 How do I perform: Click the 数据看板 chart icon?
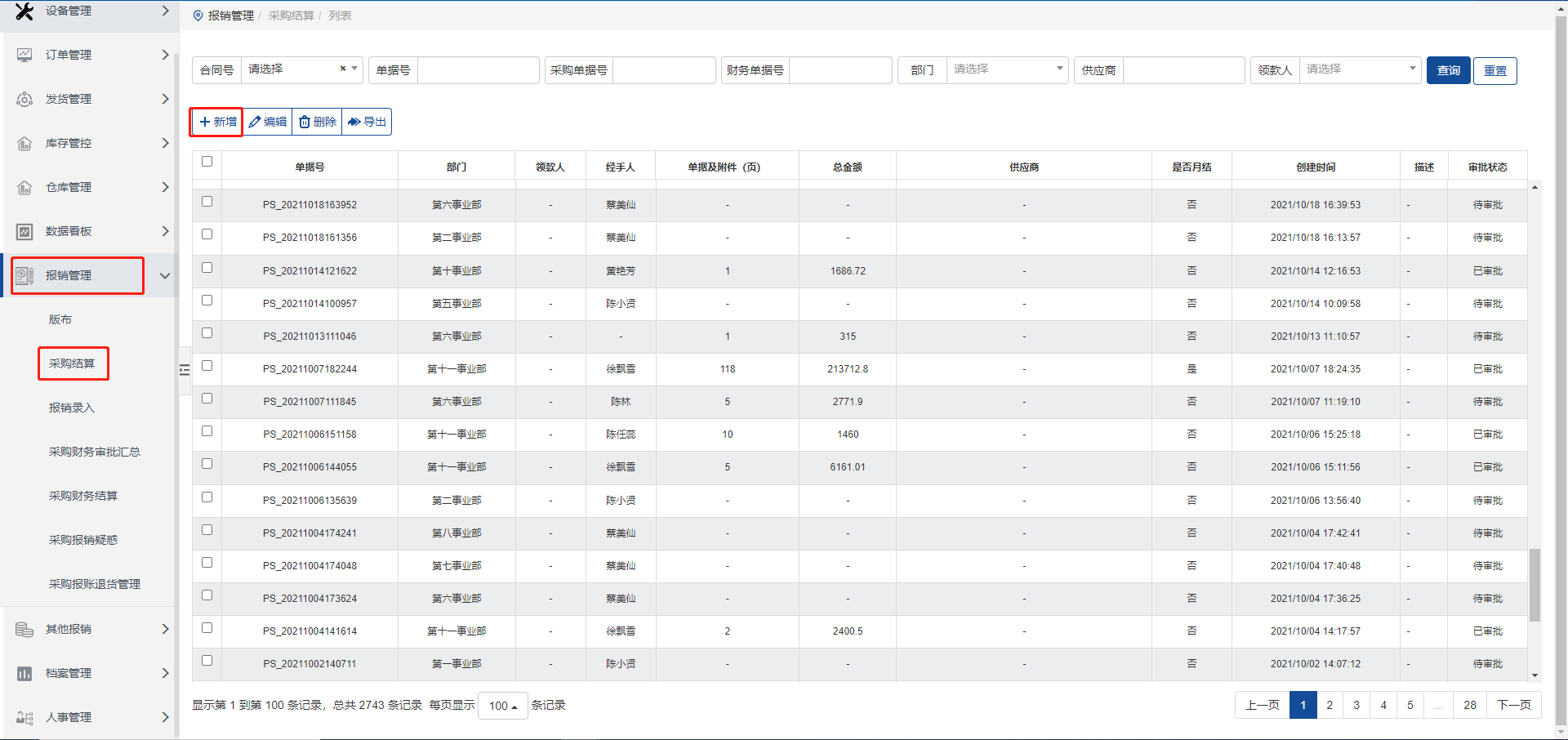24,231
